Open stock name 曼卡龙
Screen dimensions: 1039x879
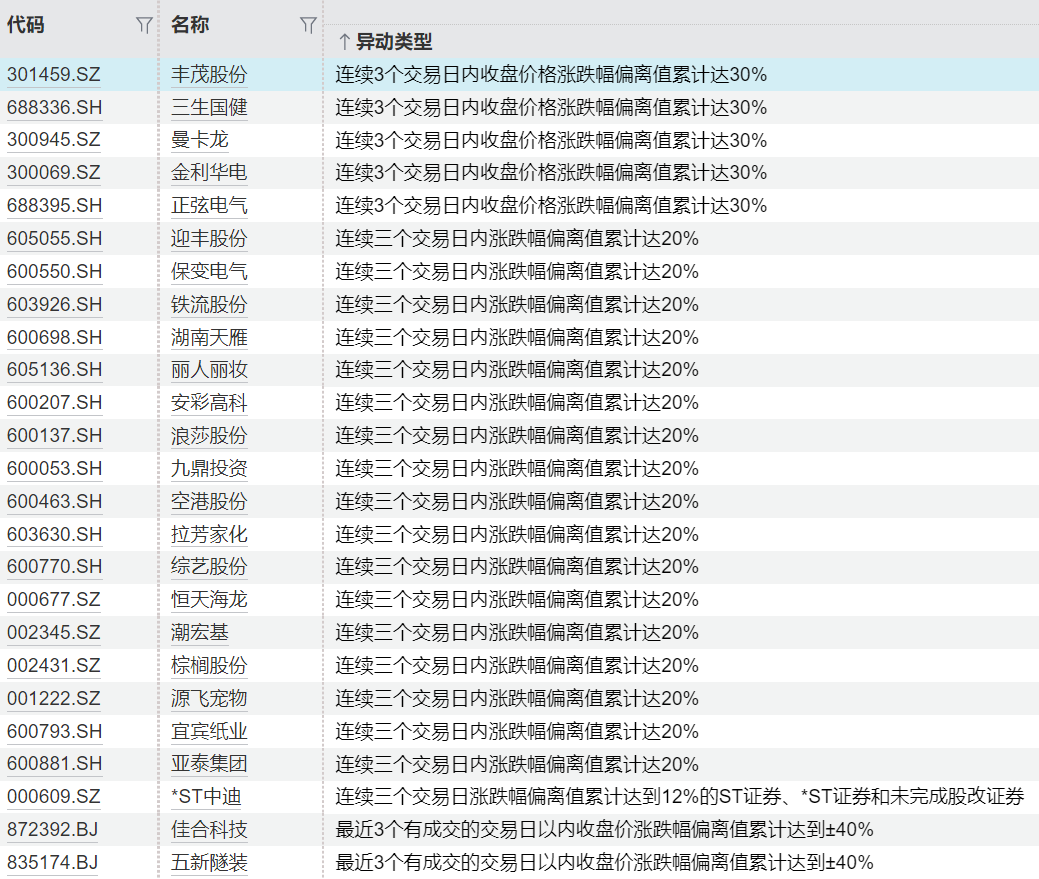199,140
